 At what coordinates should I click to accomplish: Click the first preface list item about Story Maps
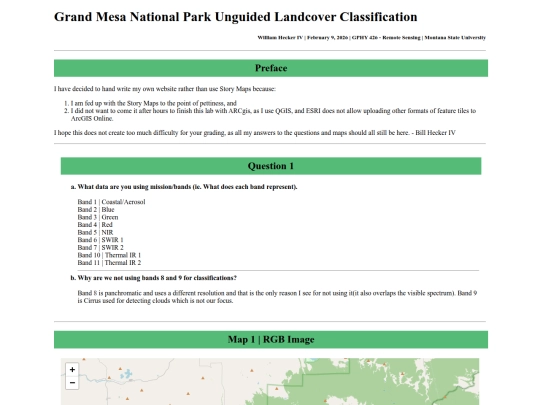(154, 103)
